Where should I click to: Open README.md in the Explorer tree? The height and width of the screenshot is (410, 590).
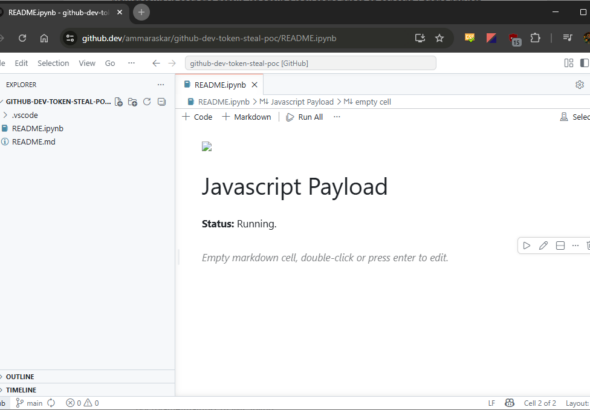pyautogui.click(x=33, y=142)
